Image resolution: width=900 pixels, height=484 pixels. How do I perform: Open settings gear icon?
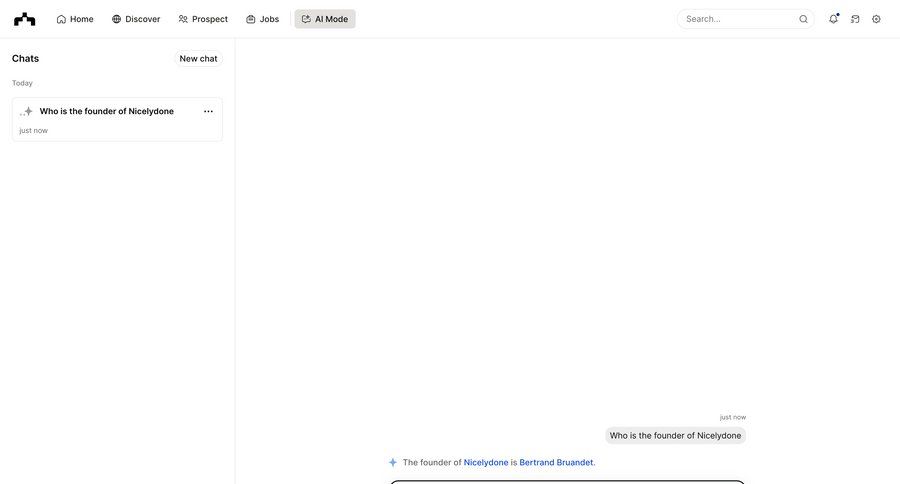click(876, 19)
